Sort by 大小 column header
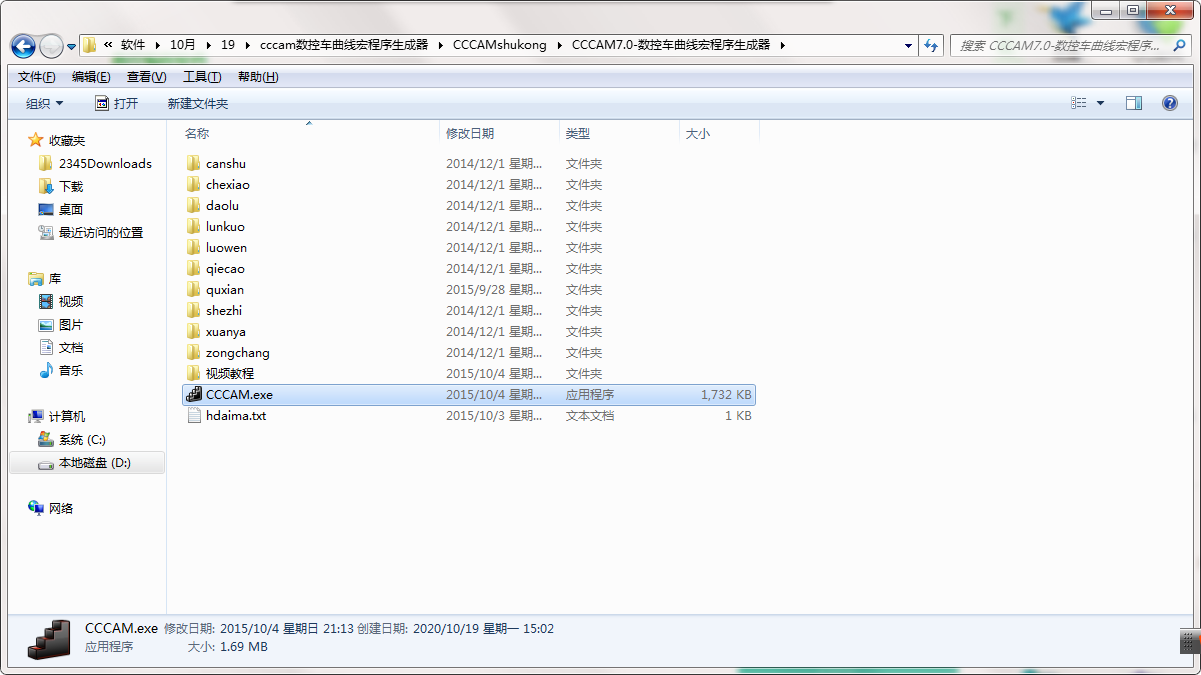 click(x=698, y=133)
